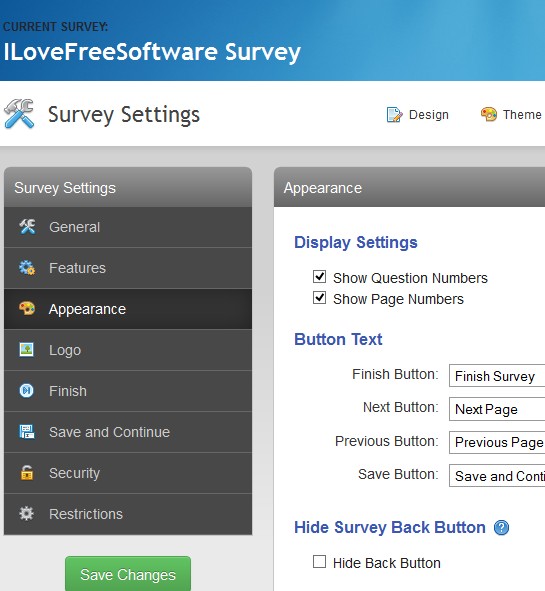This screenshot has width=545, height=591.
Task: Open the Features settings section
Action: click(128, 268)
